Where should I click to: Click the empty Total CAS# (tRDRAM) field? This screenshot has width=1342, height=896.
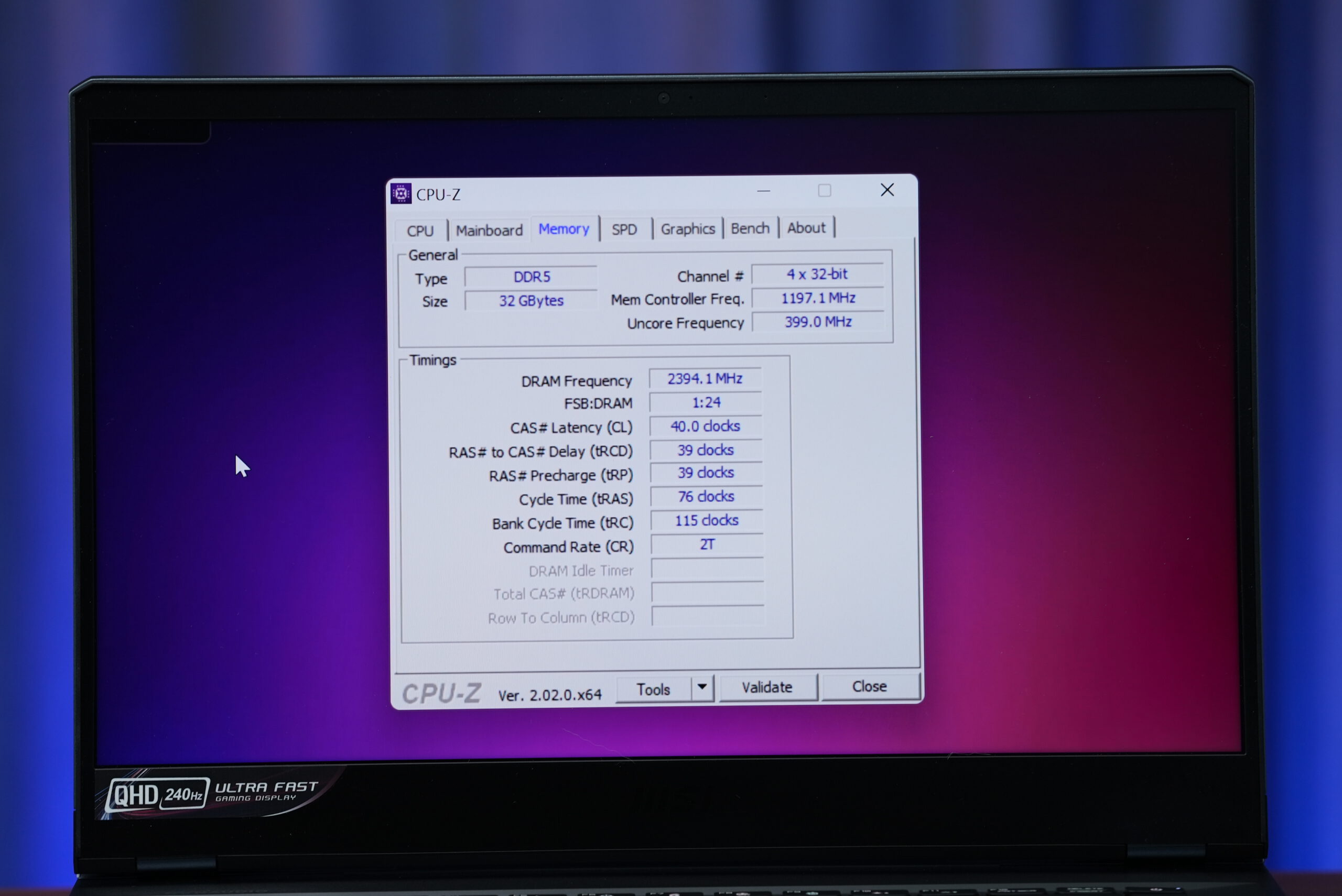(708, 592)
